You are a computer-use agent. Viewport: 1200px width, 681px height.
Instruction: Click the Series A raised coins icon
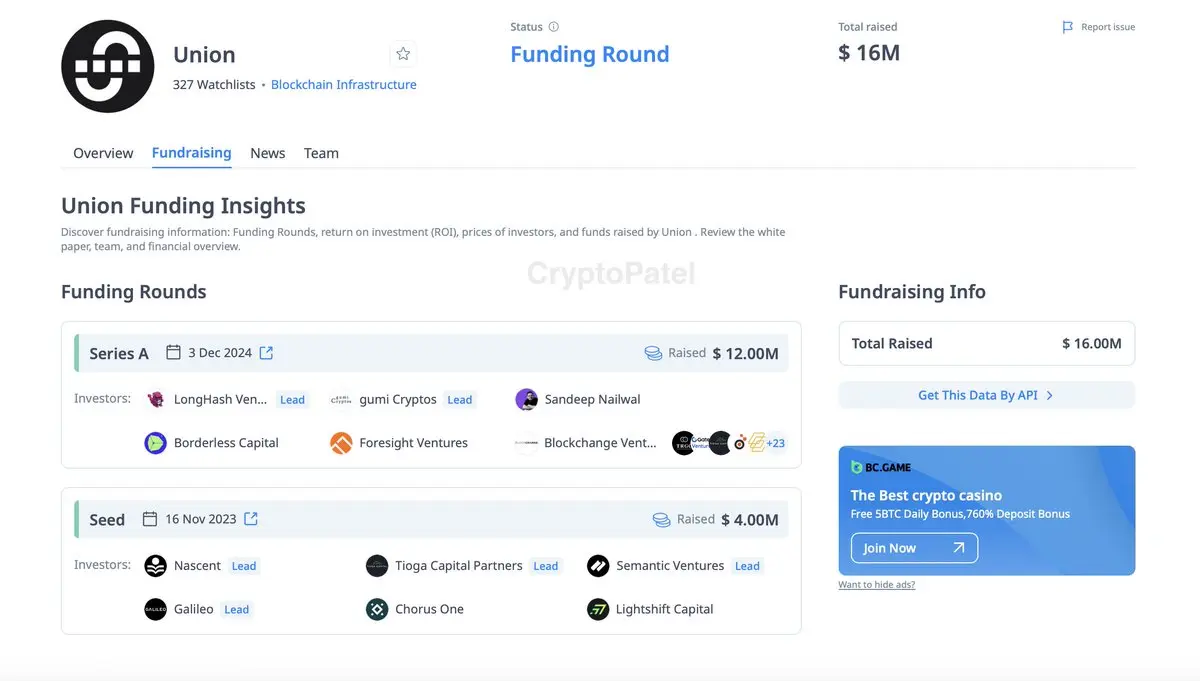tap(654, 353)
